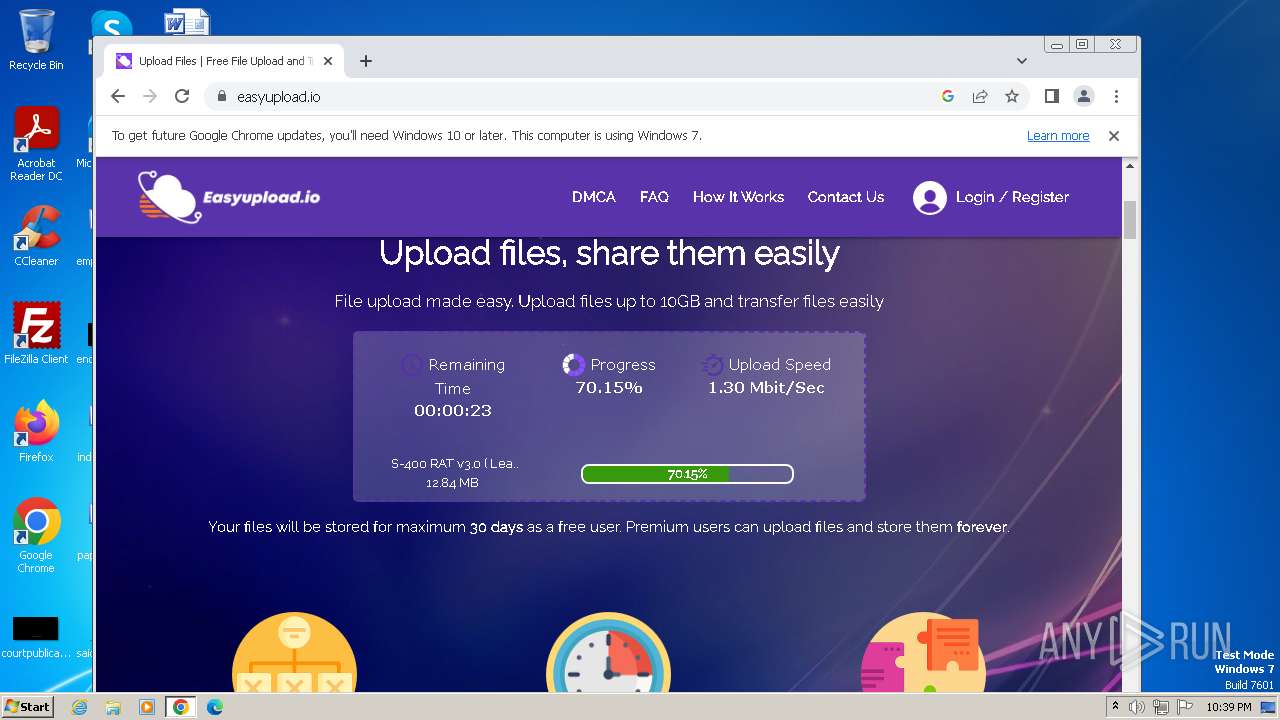Click the Remaining Time clock icon
Image resolution: width=1280 pixels, height=720 pixels.
coord(411,365)
